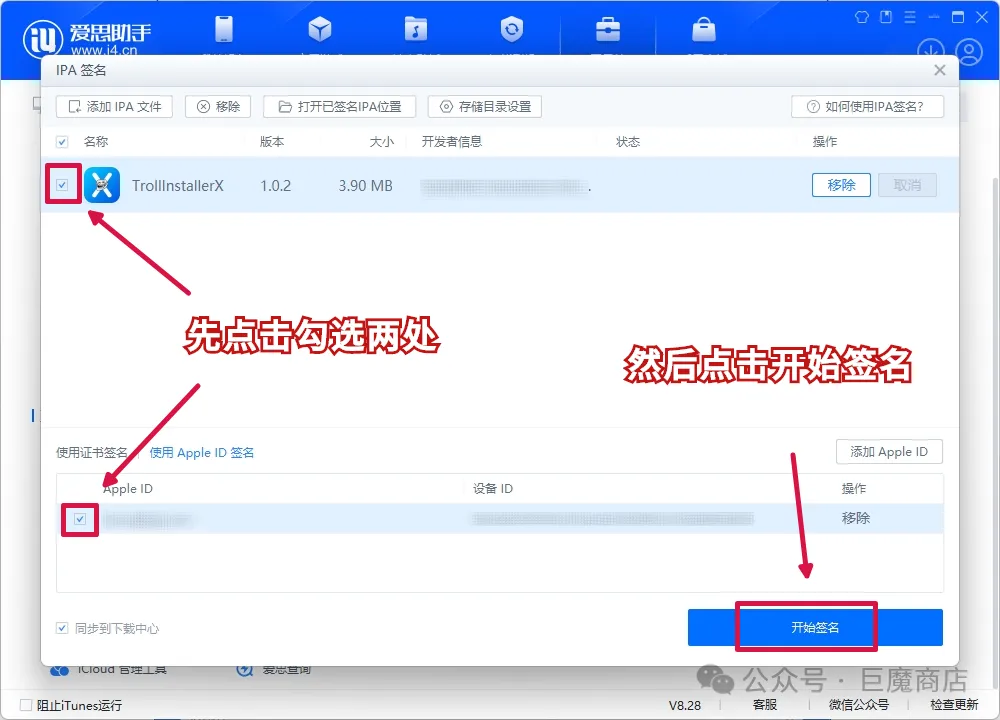Open the store shopping bag icon
1000x720 pixels.
pos(704,29)
